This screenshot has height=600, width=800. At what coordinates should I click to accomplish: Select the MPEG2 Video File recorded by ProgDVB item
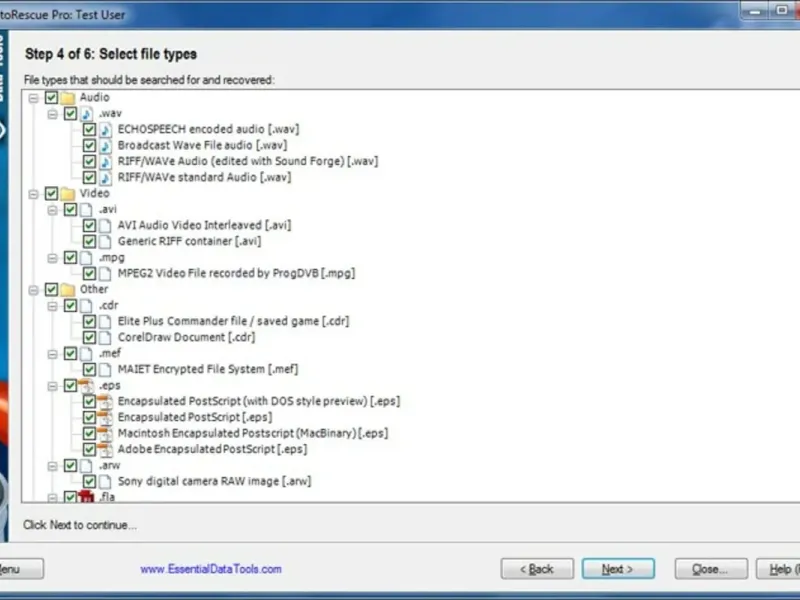click(x=236, y=273)
